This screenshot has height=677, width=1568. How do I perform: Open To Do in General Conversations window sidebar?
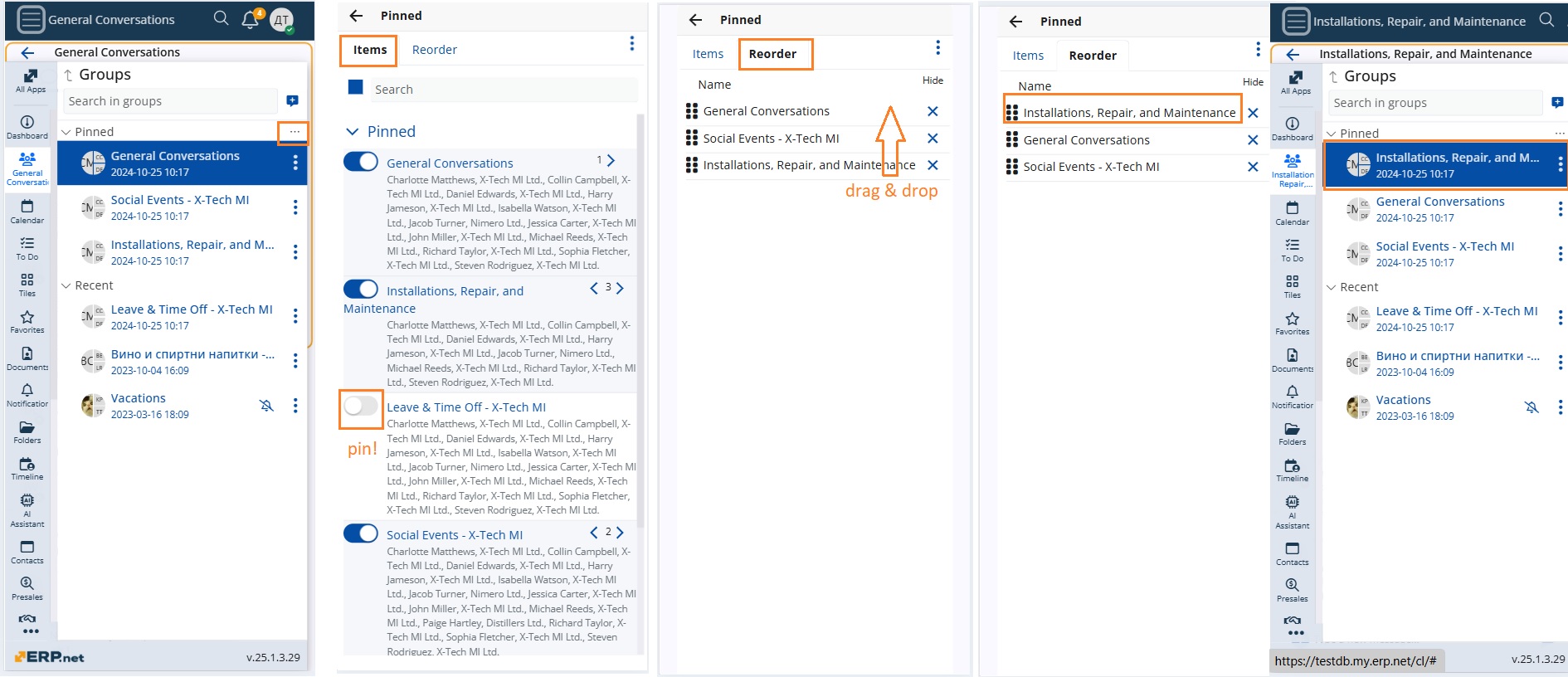[x=27, y=248]
